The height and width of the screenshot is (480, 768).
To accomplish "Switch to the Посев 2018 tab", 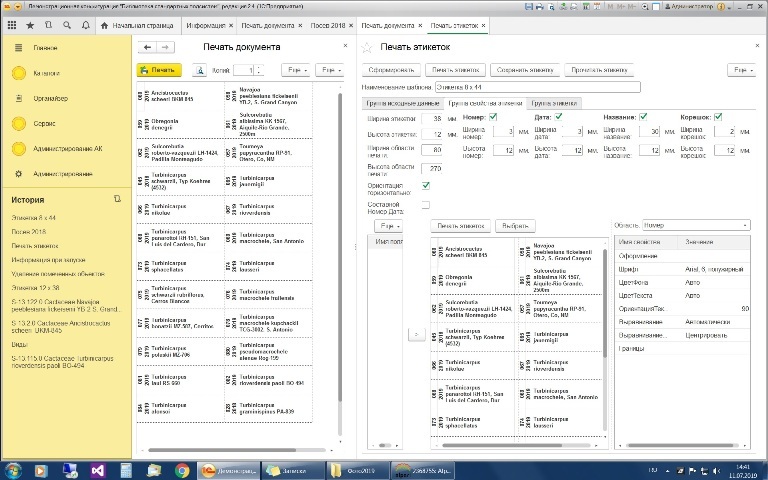I will [x=328, y=22].
